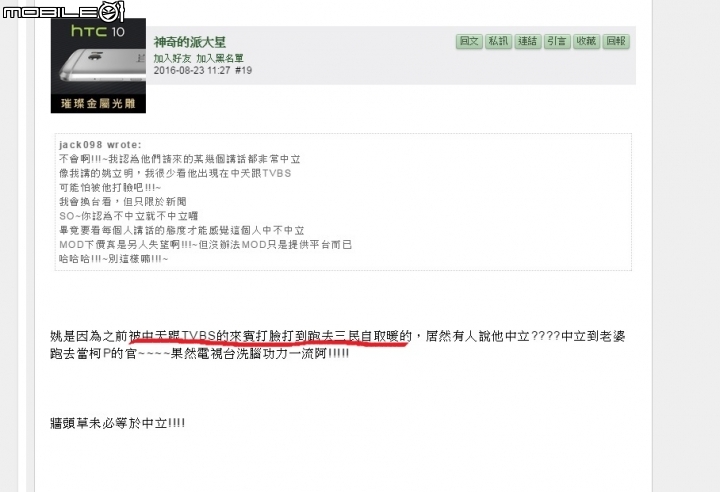
Task: Click 加入好友 to add friend
Action: (x=172, y=58)
